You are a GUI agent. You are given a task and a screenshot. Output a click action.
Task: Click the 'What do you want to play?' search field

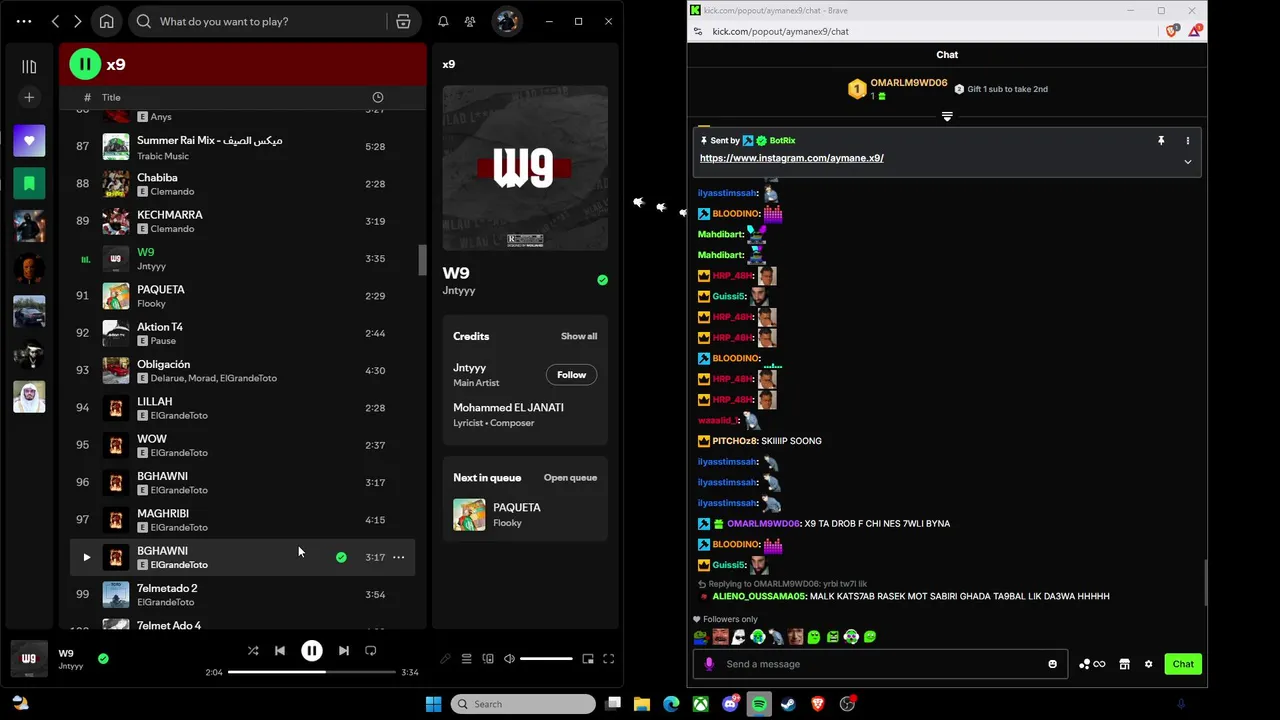[258, 21]
